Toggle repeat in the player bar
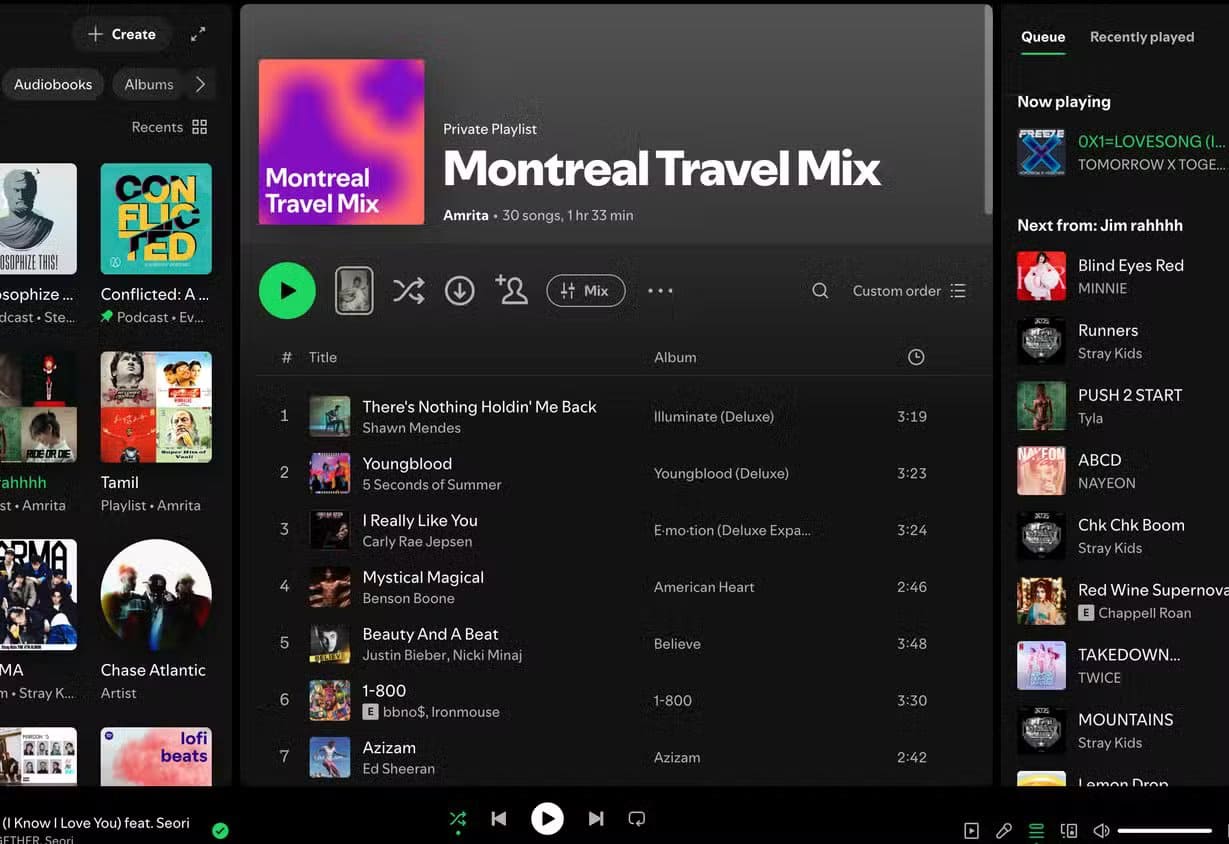The image size is (1229, 844). pos(637,819)
